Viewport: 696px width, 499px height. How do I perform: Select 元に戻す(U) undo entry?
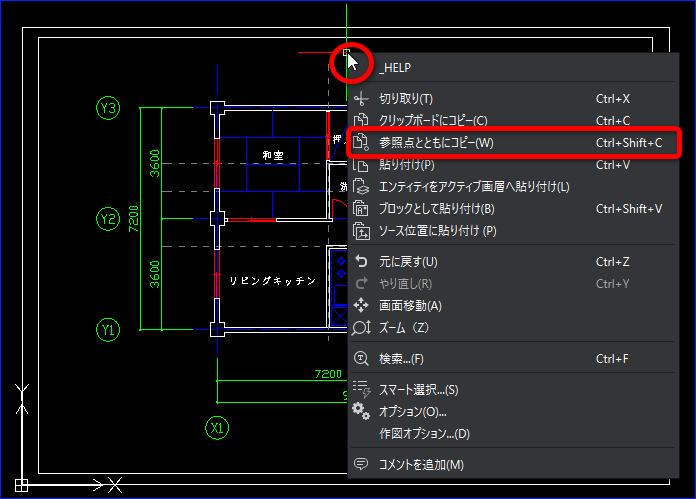[513, 261]
